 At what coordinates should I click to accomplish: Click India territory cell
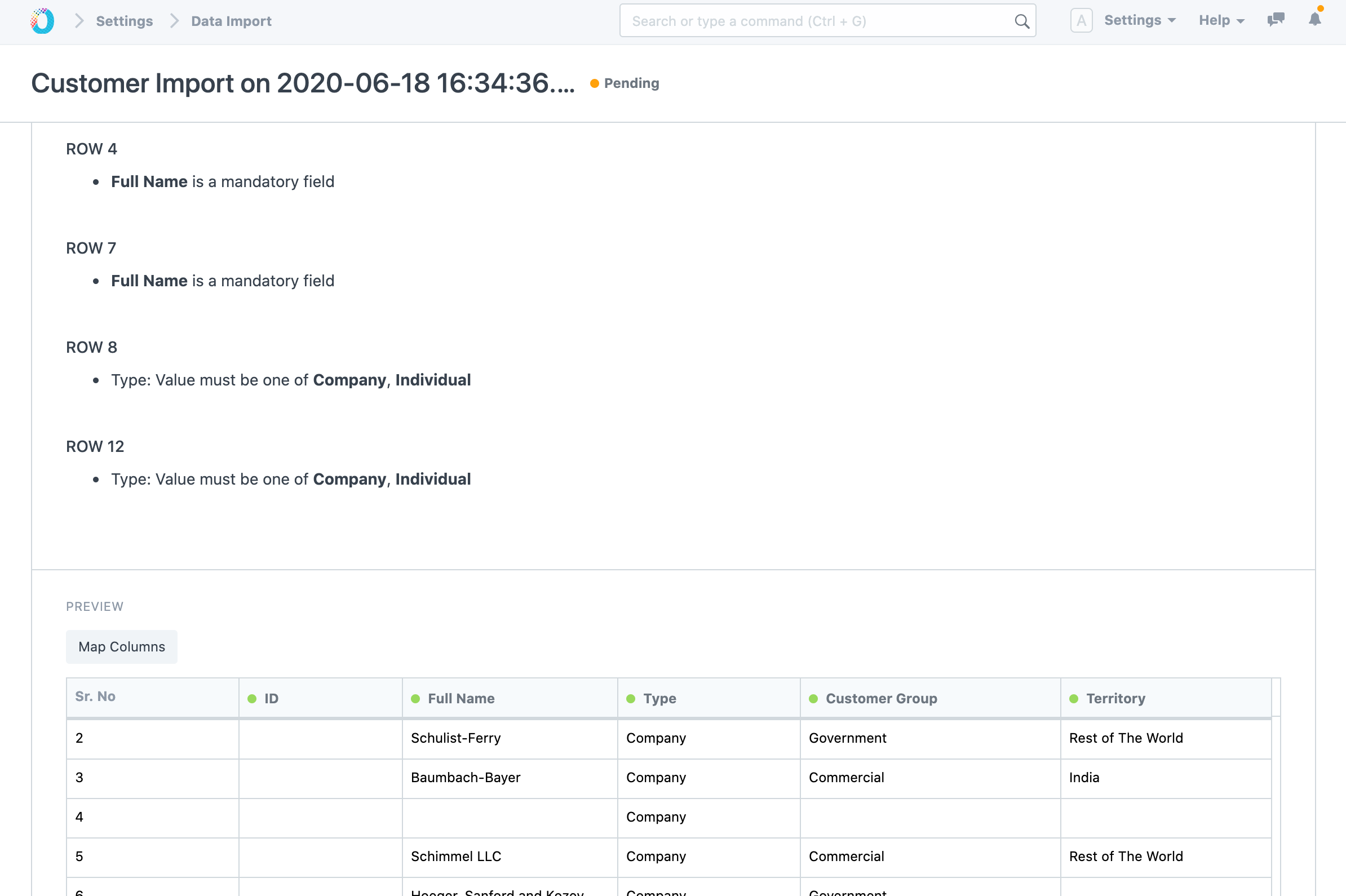(x=1166, y=778)
